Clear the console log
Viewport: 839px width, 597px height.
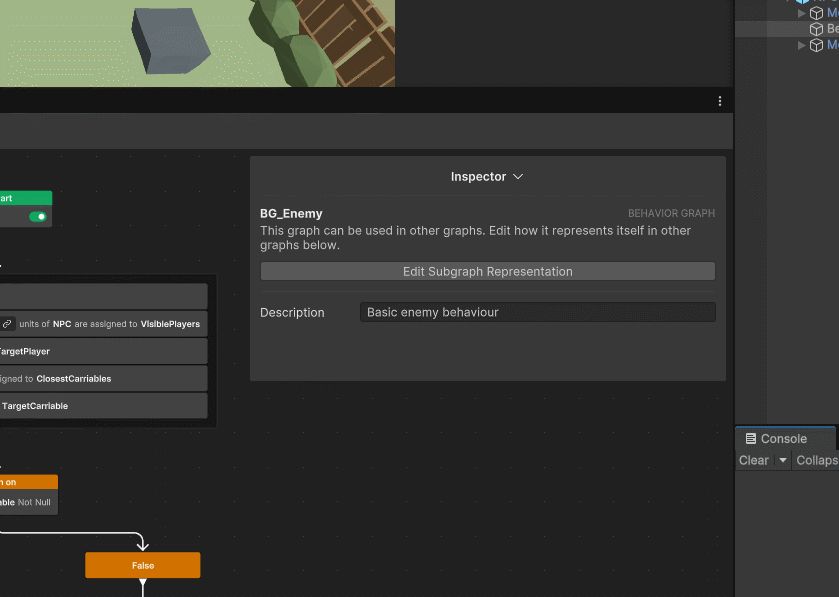(753, 461)
